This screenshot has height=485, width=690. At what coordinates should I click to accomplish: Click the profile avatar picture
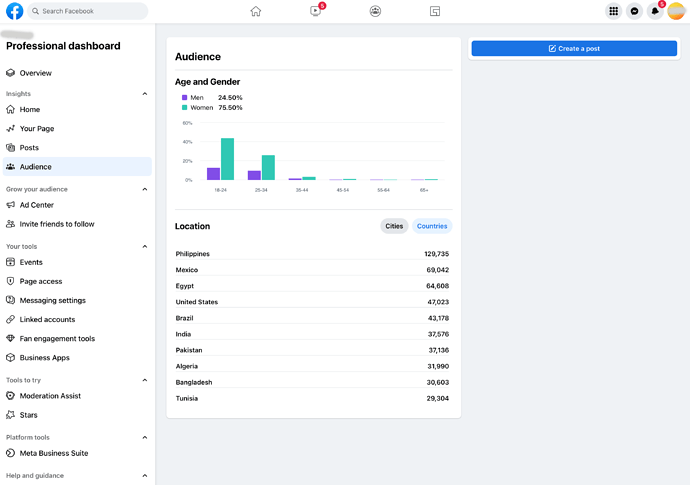(676, 11)
